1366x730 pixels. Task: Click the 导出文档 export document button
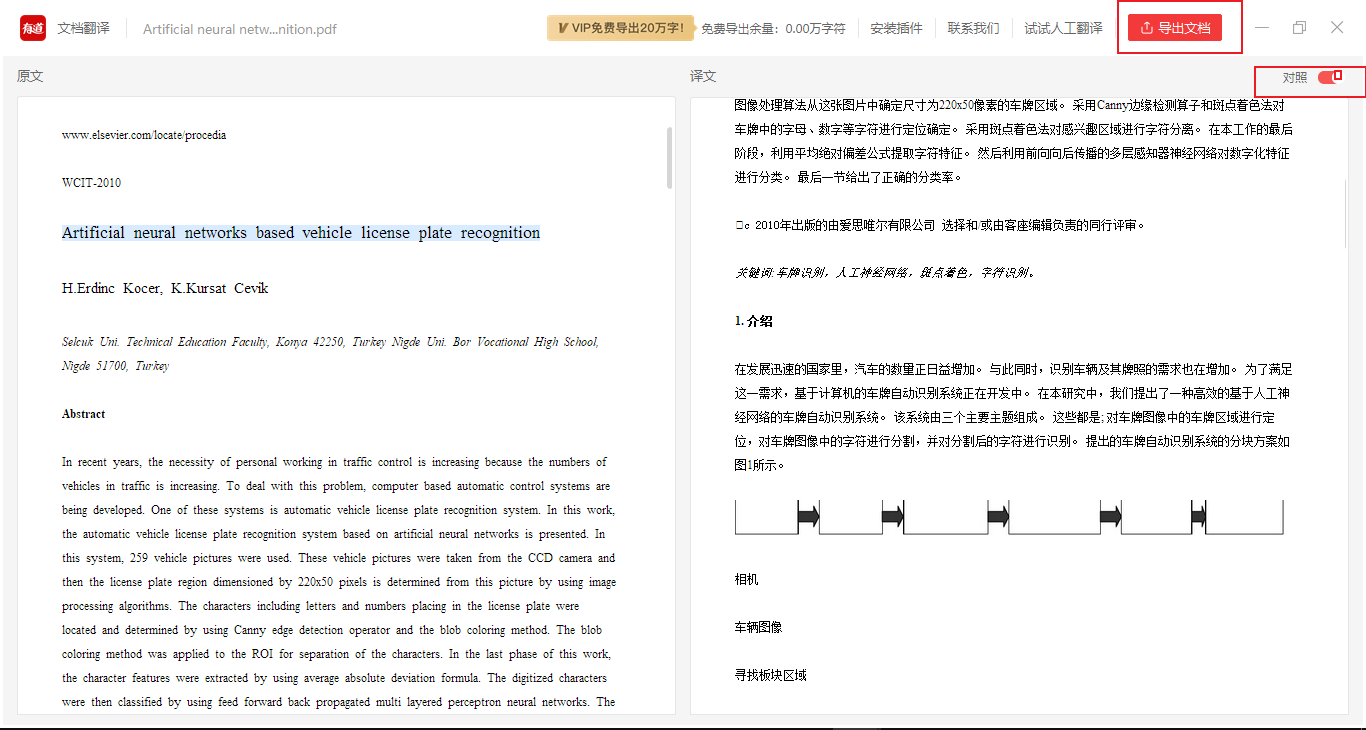pyautogui.click(x=1175, y=28)
